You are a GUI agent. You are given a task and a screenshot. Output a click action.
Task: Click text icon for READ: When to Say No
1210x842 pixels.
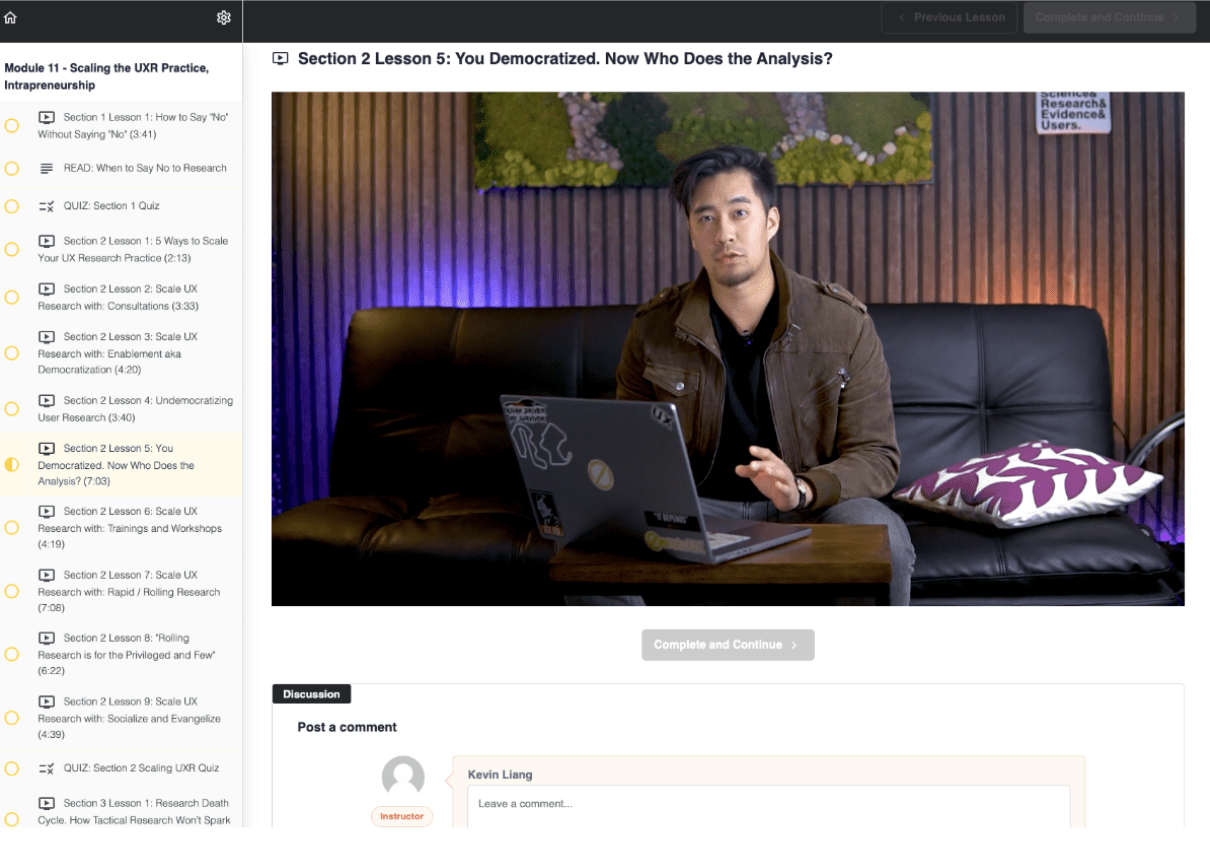click(x=47, y=168)
